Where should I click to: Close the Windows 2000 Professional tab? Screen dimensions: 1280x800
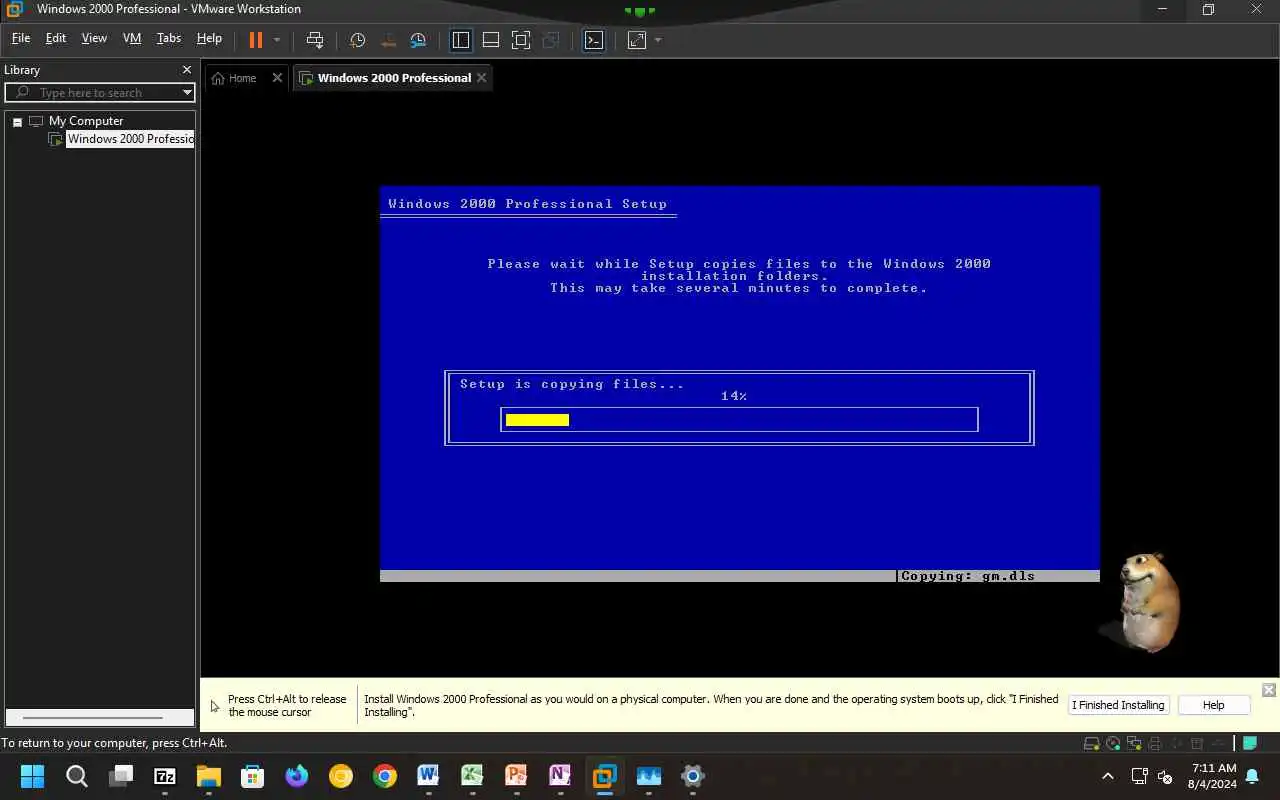[482, 78]
